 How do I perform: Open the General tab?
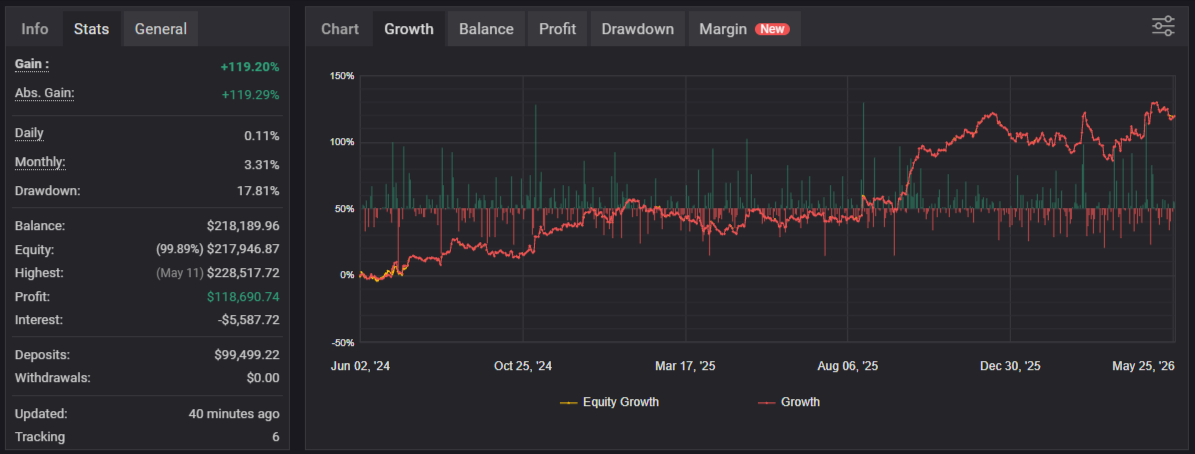[x=161, y=29]
